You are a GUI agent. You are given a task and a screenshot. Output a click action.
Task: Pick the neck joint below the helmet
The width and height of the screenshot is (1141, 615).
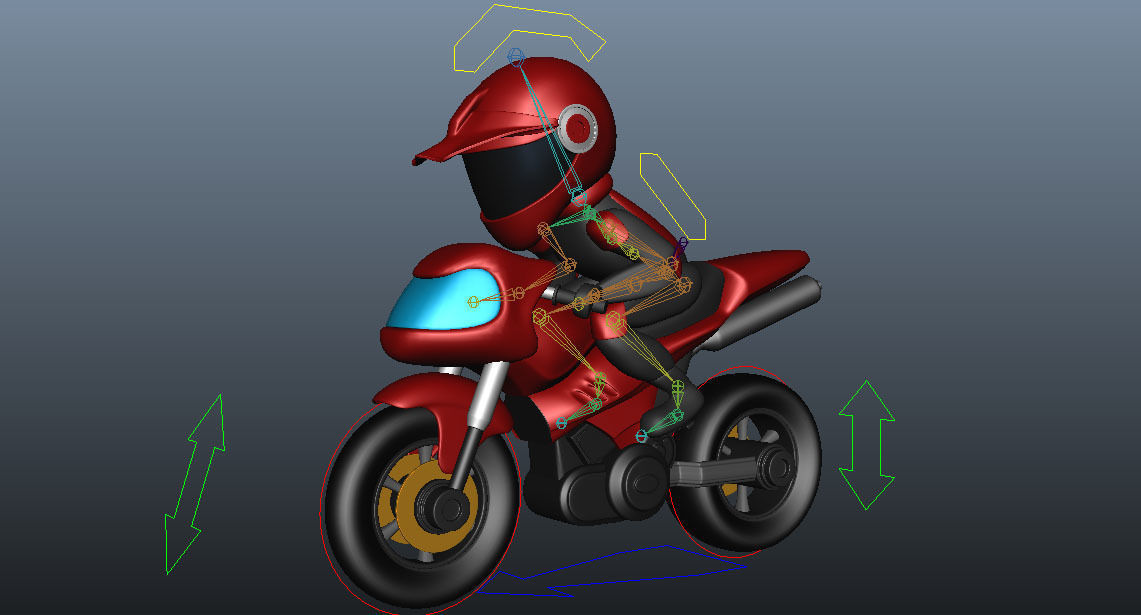[578, 196]
